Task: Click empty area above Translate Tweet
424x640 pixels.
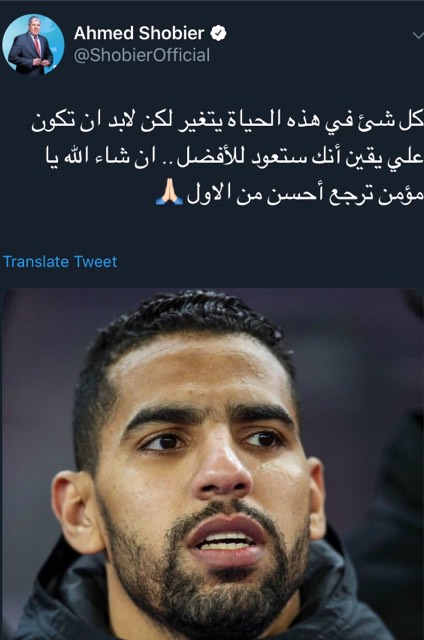Action: [212, 231]
